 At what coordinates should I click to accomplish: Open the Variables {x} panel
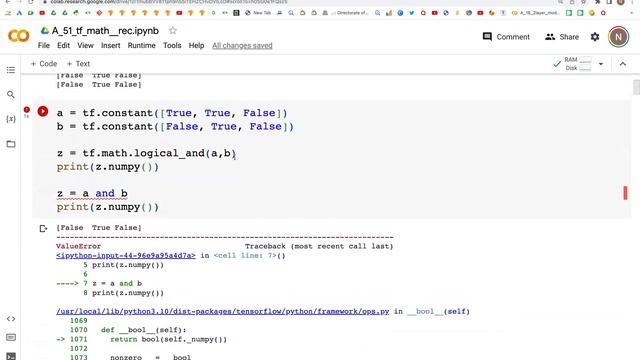click(11, 119)
